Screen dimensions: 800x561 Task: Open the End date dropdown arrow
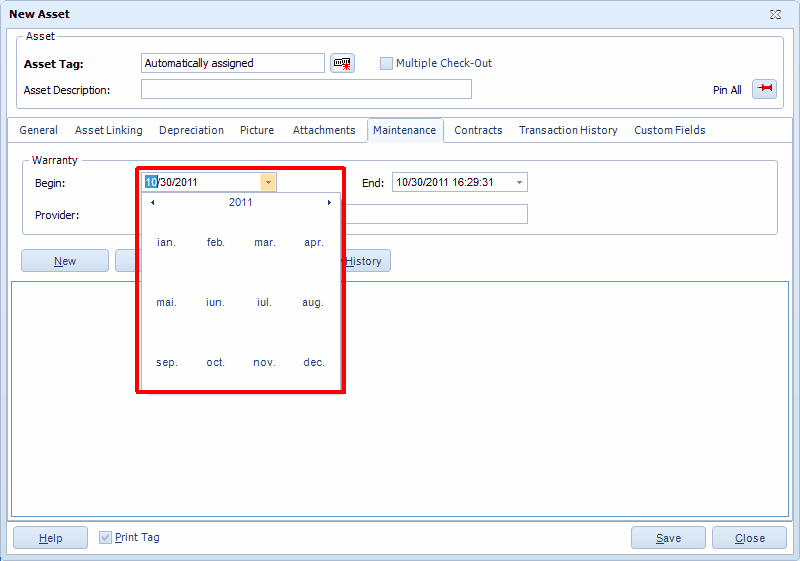click(519, 182)
